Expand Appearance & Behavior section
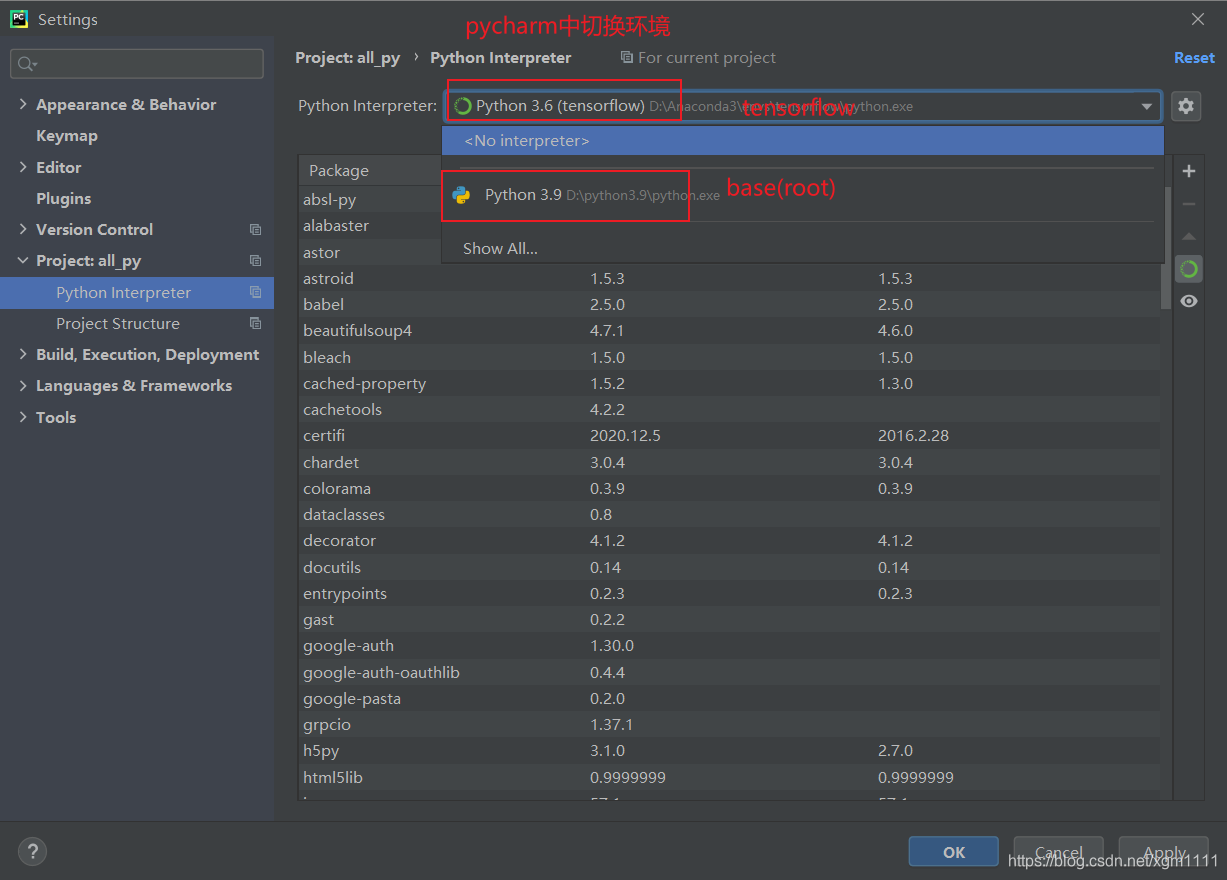 (x=23, y=105)
